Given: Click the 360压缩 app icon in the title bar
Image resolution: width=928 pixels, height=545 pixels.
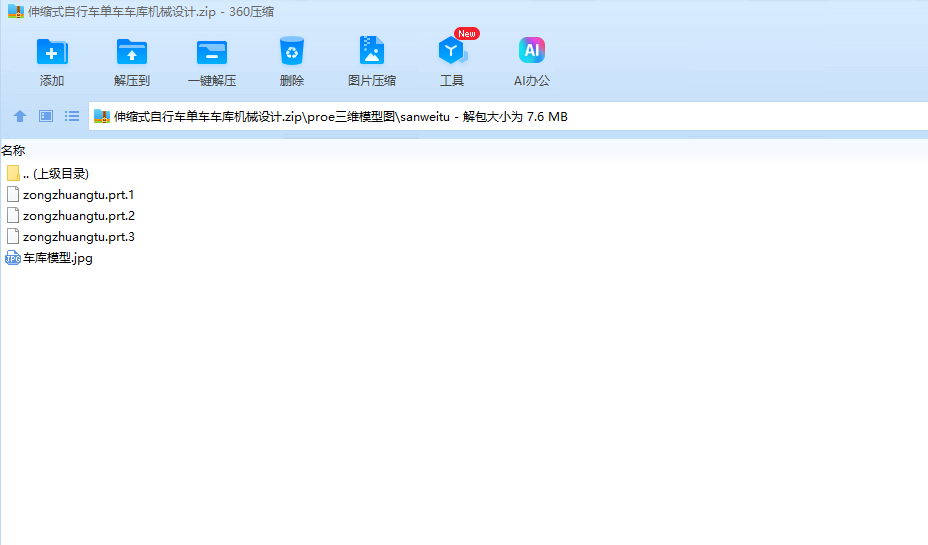Looking at the screenshot, I should point(15,11).
